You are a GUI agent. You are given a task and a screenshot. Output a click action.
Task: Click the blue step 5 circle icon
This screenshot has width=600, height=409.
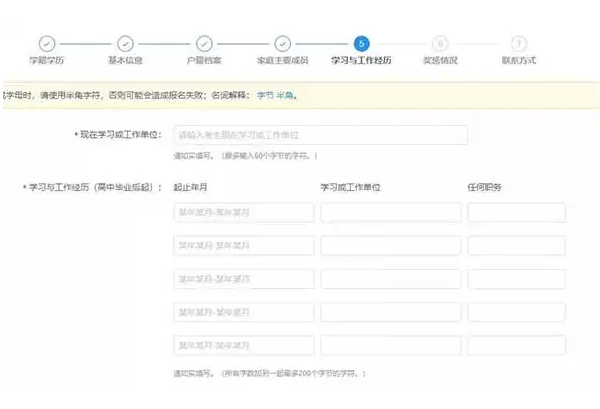click(362, 44)
